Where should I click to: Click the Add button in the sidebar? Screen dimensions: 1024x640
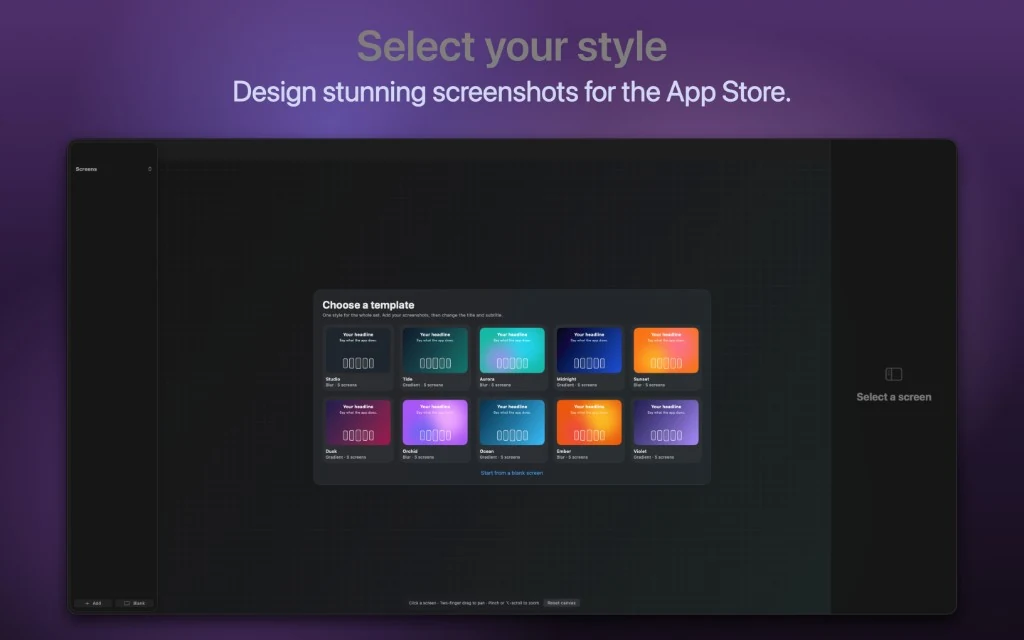(x=93, y=603)
